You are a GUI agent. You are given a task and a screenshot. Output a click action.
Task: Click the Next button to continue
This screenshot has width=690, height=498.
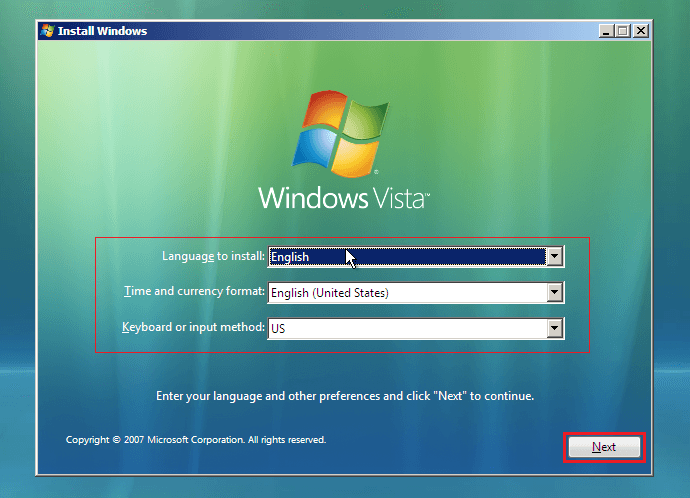click(x=604, y=447)
